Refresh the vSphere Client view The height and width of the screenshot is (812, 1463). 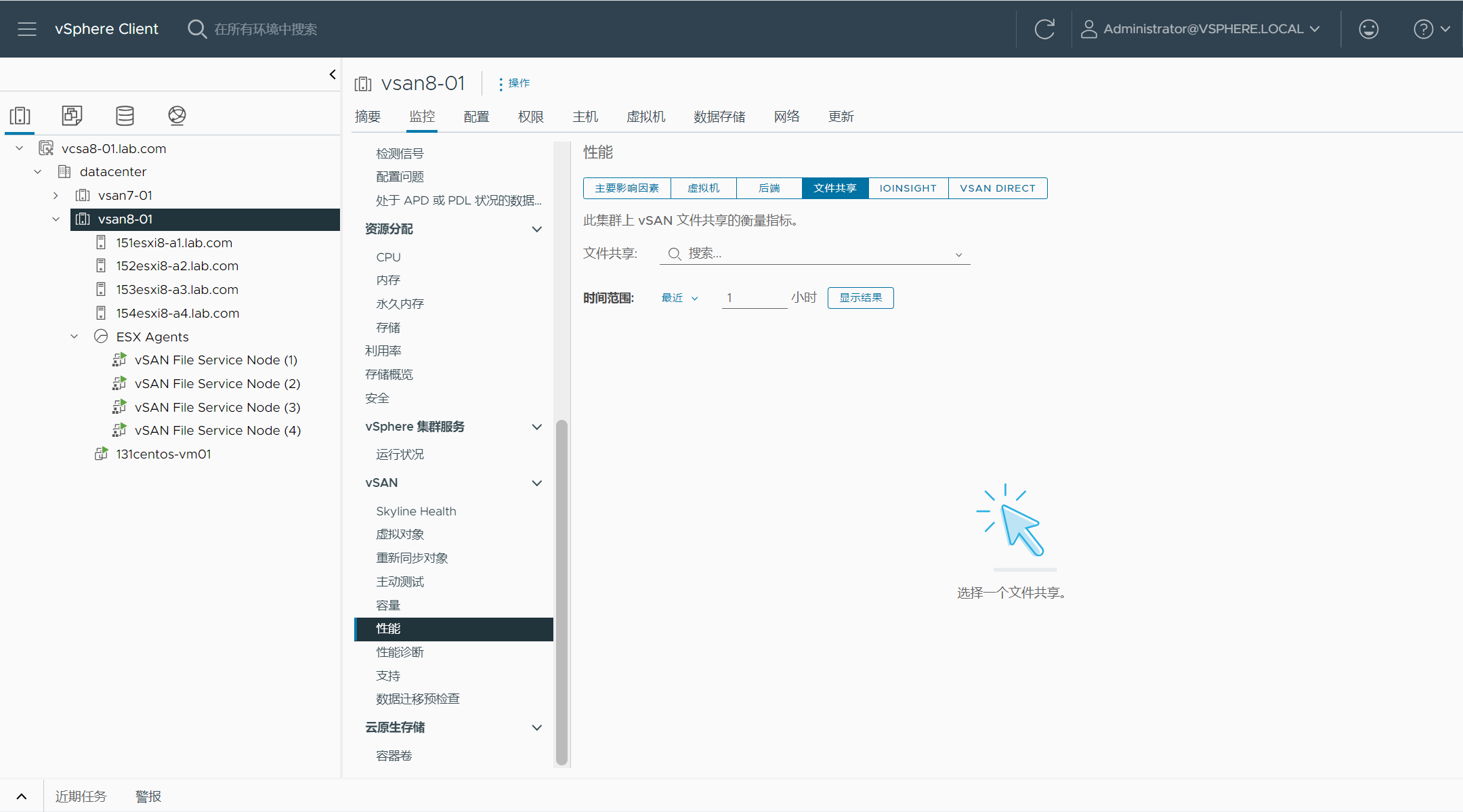[x=1044, y=29]
